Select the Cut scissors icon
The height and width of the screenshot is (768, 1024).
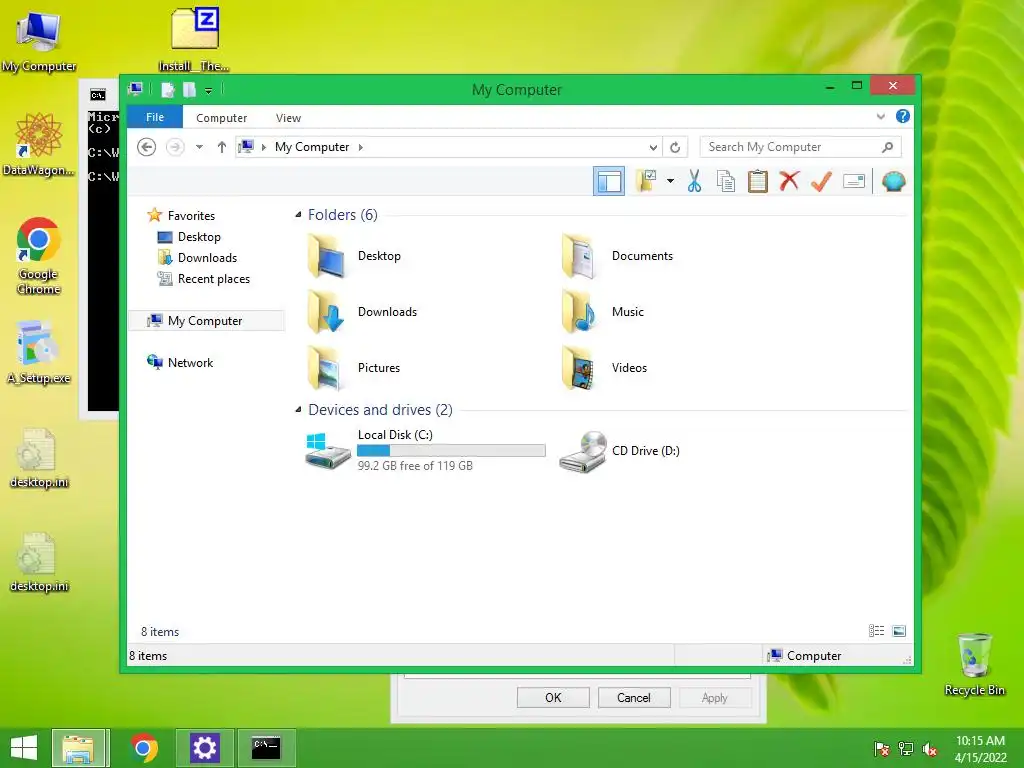coord(694,181)
